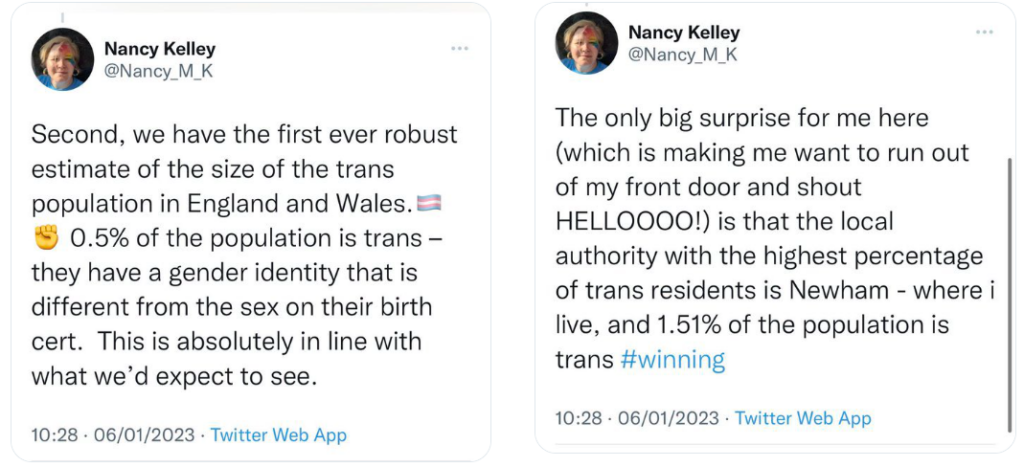The image size is (1024, 467).
Task: Open the #winning hashtag
Action: 672,359
